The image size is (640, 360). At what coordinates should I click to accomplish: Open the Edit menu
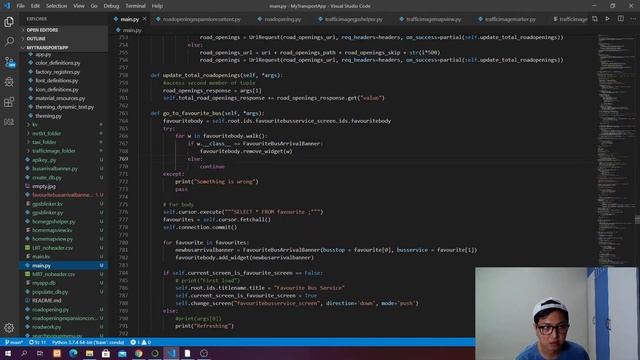click(36, 6)
